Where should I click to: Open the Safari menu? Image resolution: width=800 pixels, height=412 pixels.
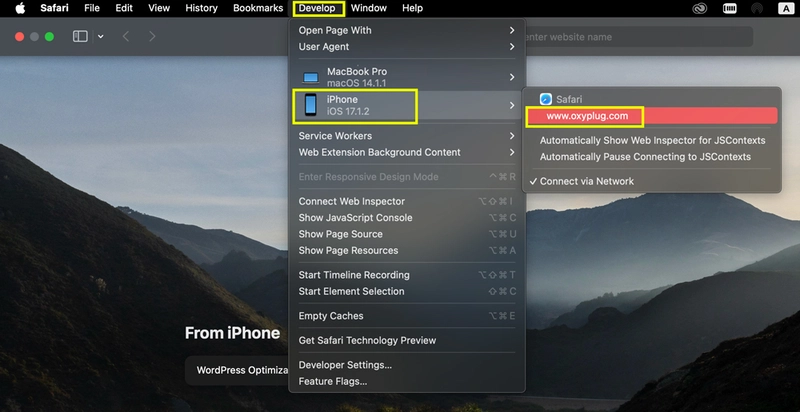(54, 8)
